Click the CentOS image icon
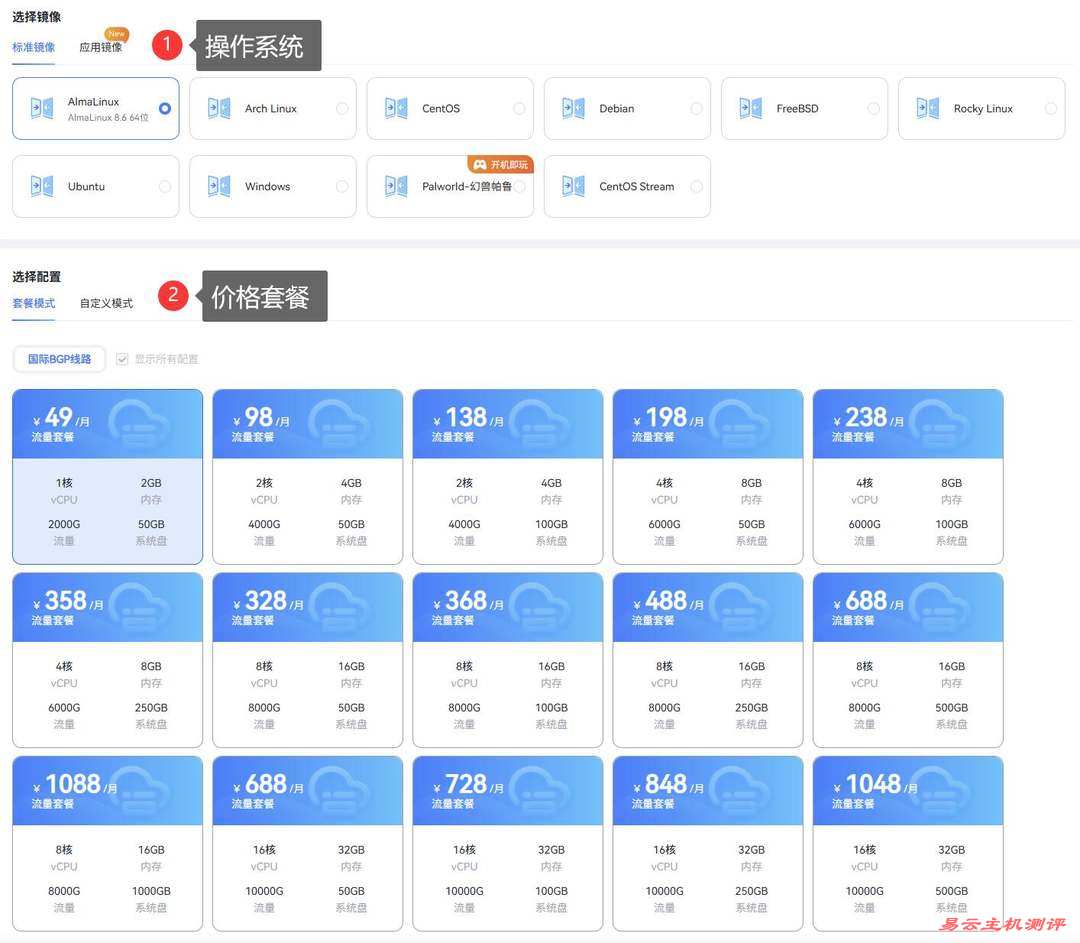The width and height of the screenshot is (1080, 943). coord(396,108)
